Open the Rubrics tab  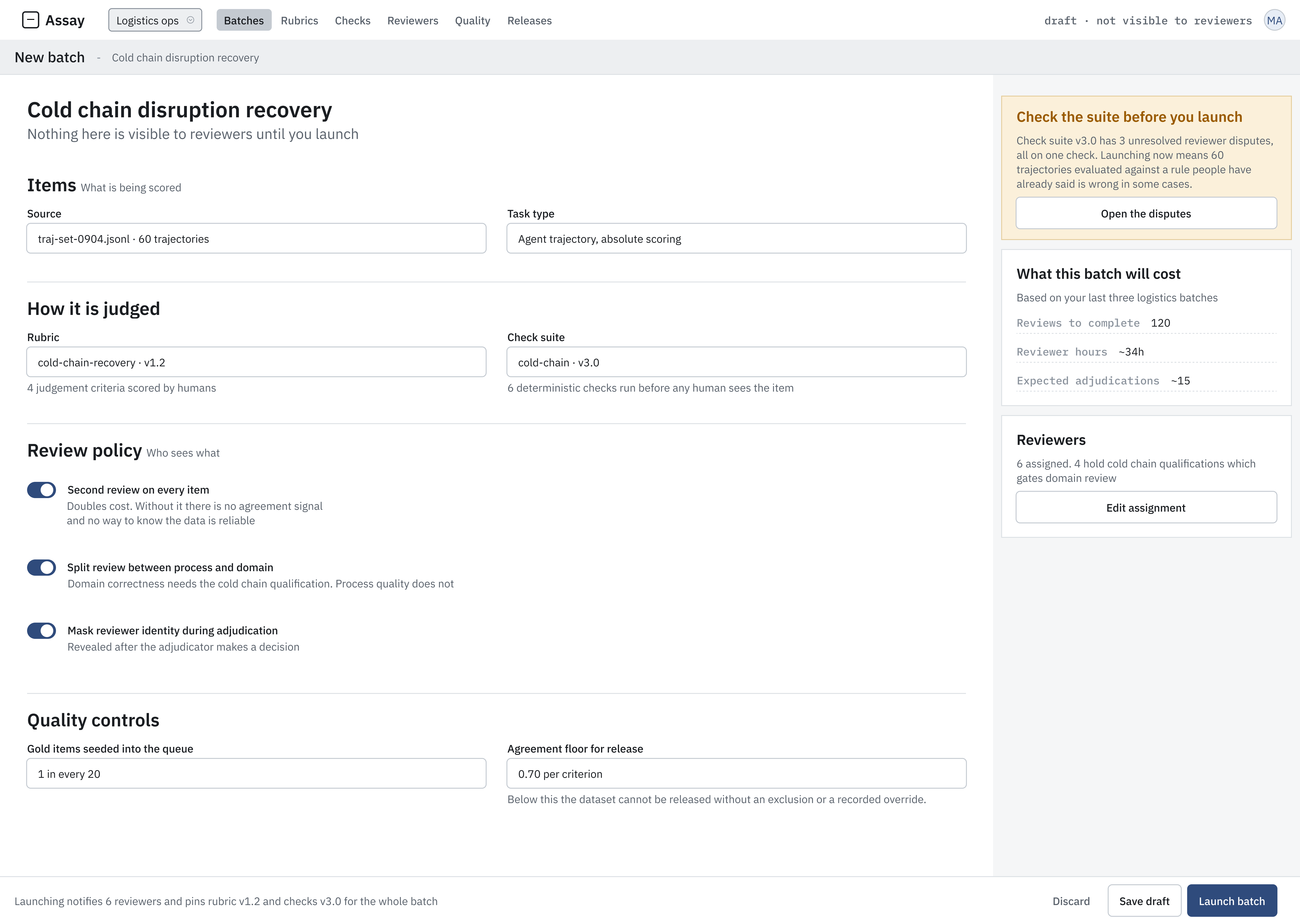coord(299,21)
